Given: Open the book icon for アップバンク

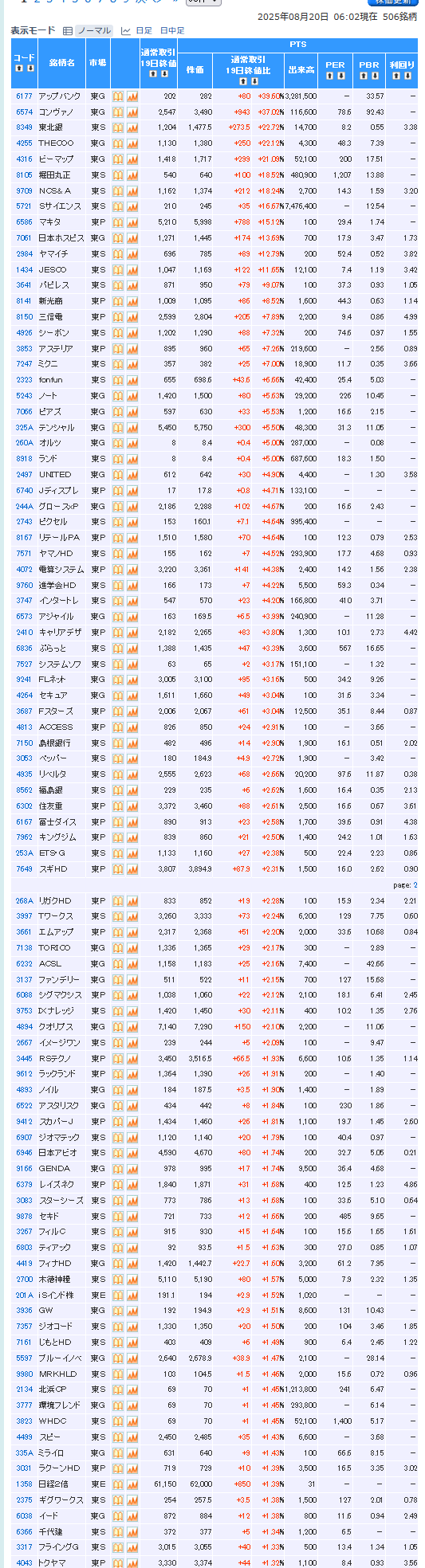Looking at the screenshot, I should coord(117,96).
